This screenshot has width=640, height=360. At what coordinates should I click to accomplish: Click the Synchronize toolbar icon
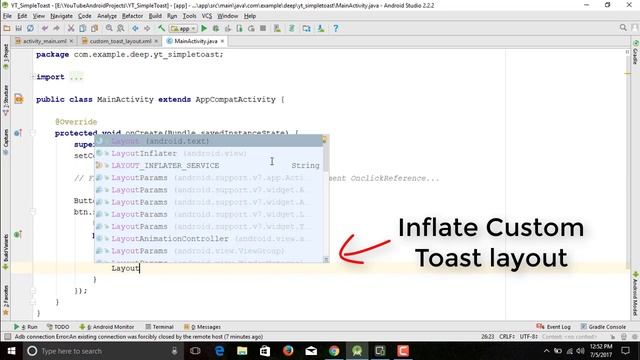pos(31,28)
